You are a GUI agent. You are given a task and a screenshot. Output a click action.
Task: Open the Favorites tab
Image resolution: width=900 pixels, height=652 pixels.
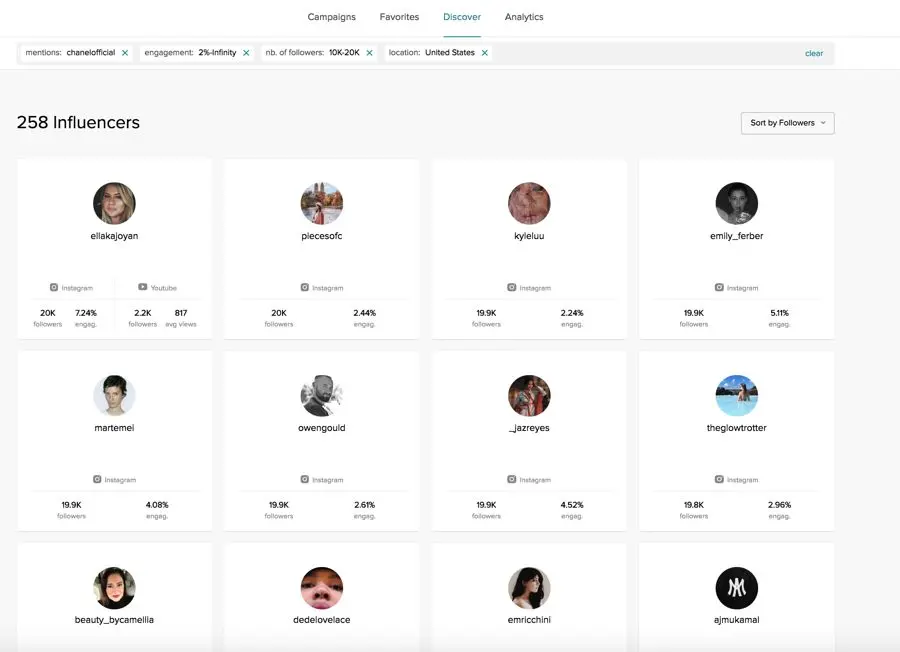click(399, 17)
